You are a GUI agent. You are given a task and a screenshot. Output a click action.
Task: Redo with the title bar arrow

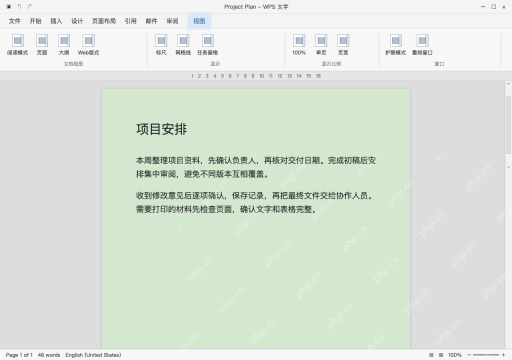click(30, 6)
